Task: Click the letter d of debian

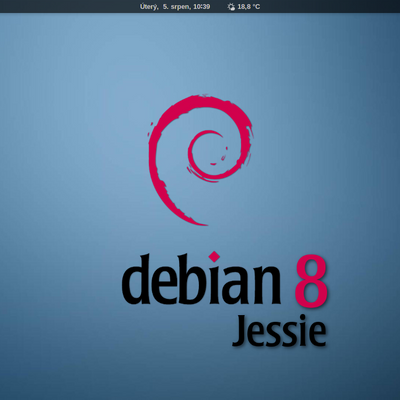Action: pyautogui.click(x=136, y=279)
